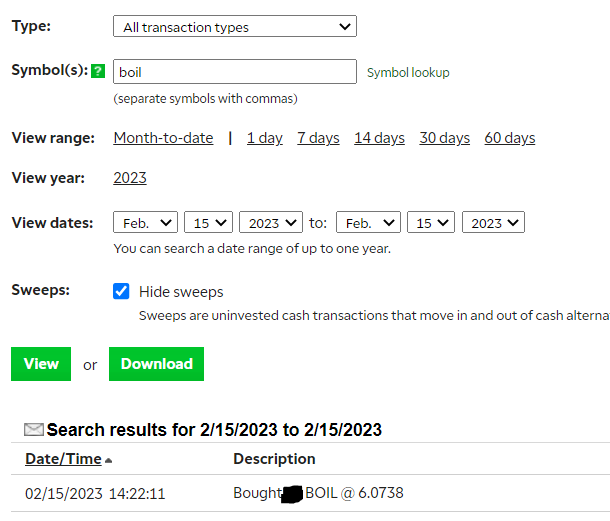Uncheck the Hide sweeps checkbox
This screenshot has height=521, width=610.
coord(121,291)
